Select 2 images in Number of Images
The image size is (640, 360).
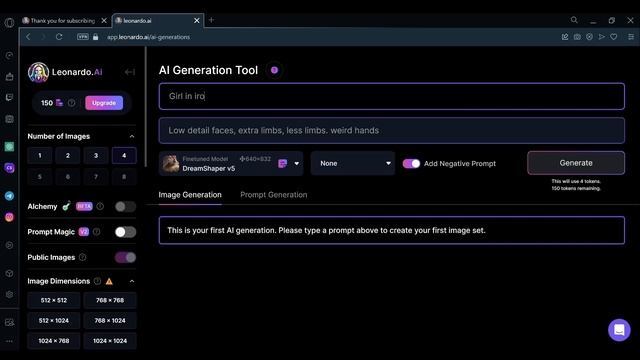(68, 156)
